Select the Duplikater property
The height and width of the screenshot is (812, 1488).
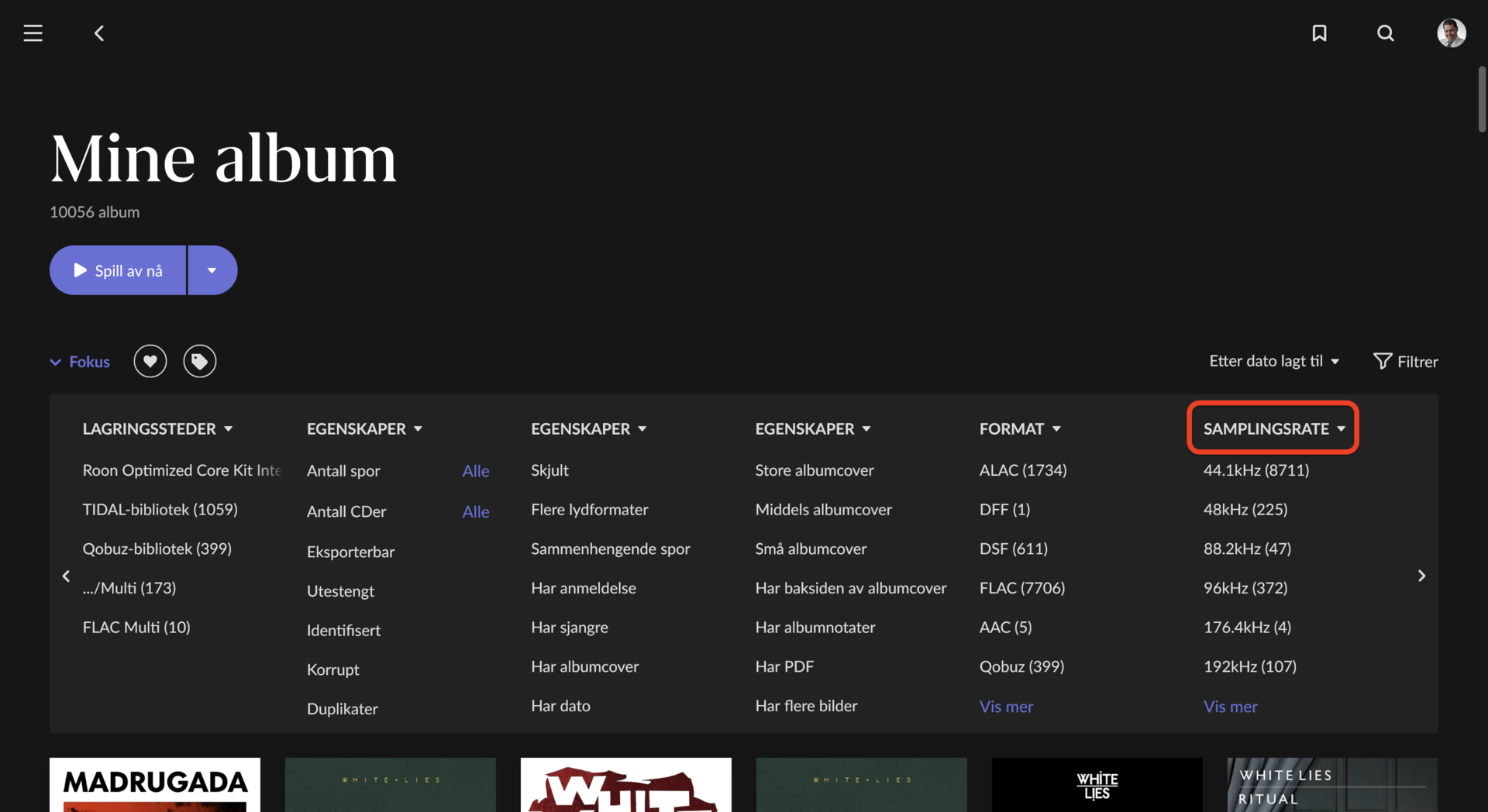(343, 709)
